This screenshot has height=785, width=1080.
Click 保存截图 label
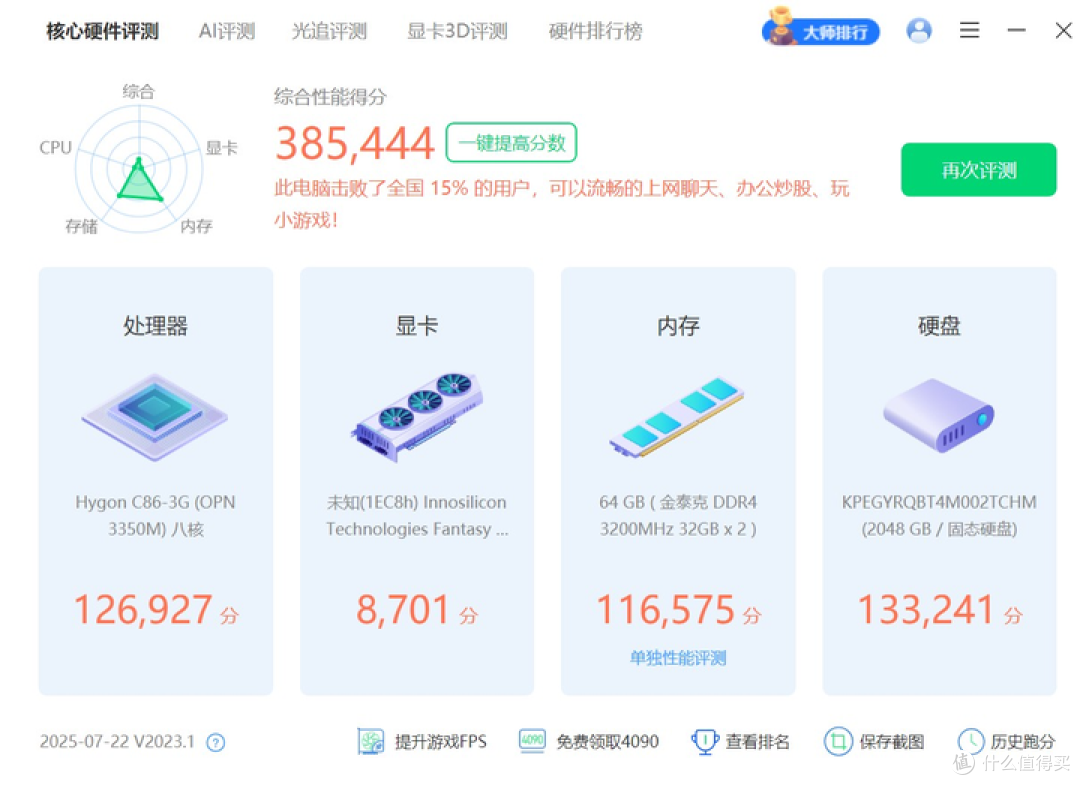pyautogui.click(x=892, y=742)
